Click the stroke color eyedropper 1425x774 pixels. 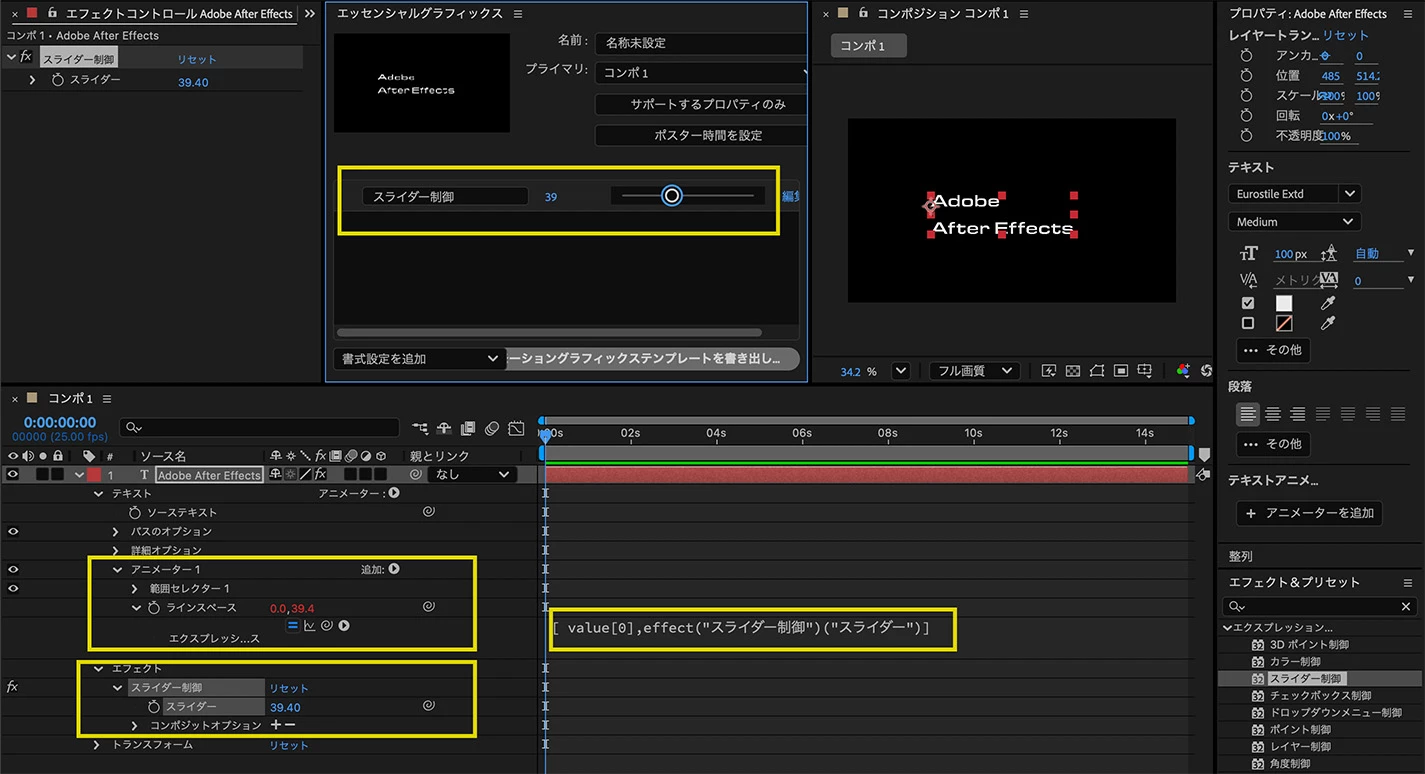pyautogui.click(x=1328, y=323)
